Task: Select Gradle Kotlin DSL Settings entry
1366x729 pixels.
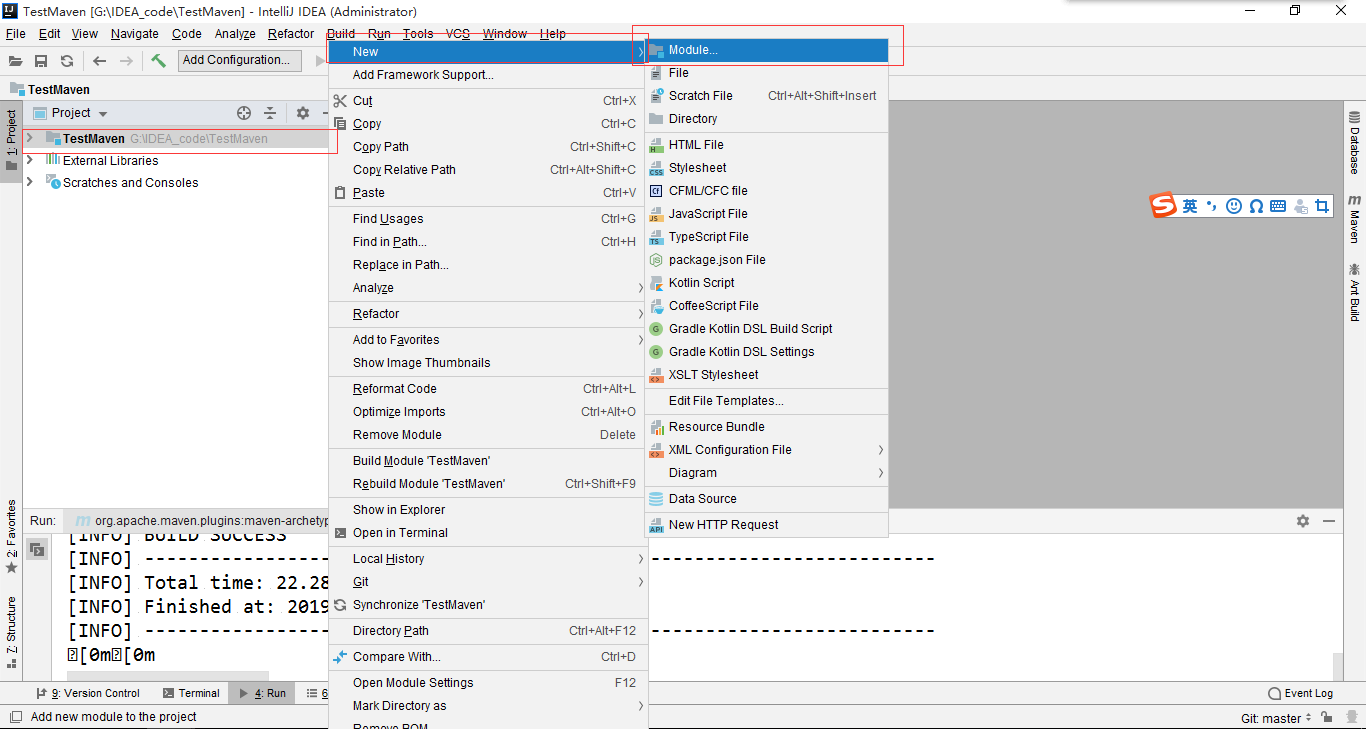Action: 766,352
